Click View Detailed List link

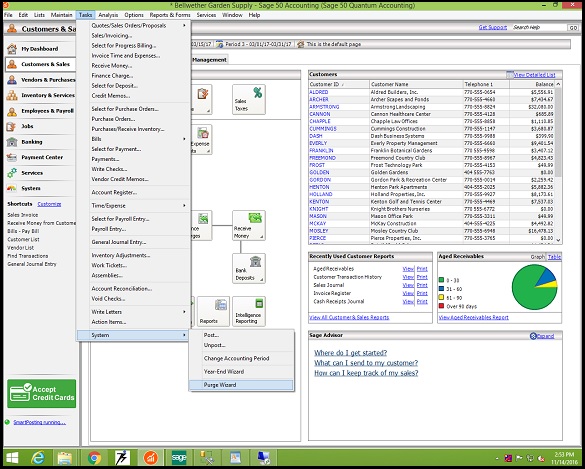point(534,75)
